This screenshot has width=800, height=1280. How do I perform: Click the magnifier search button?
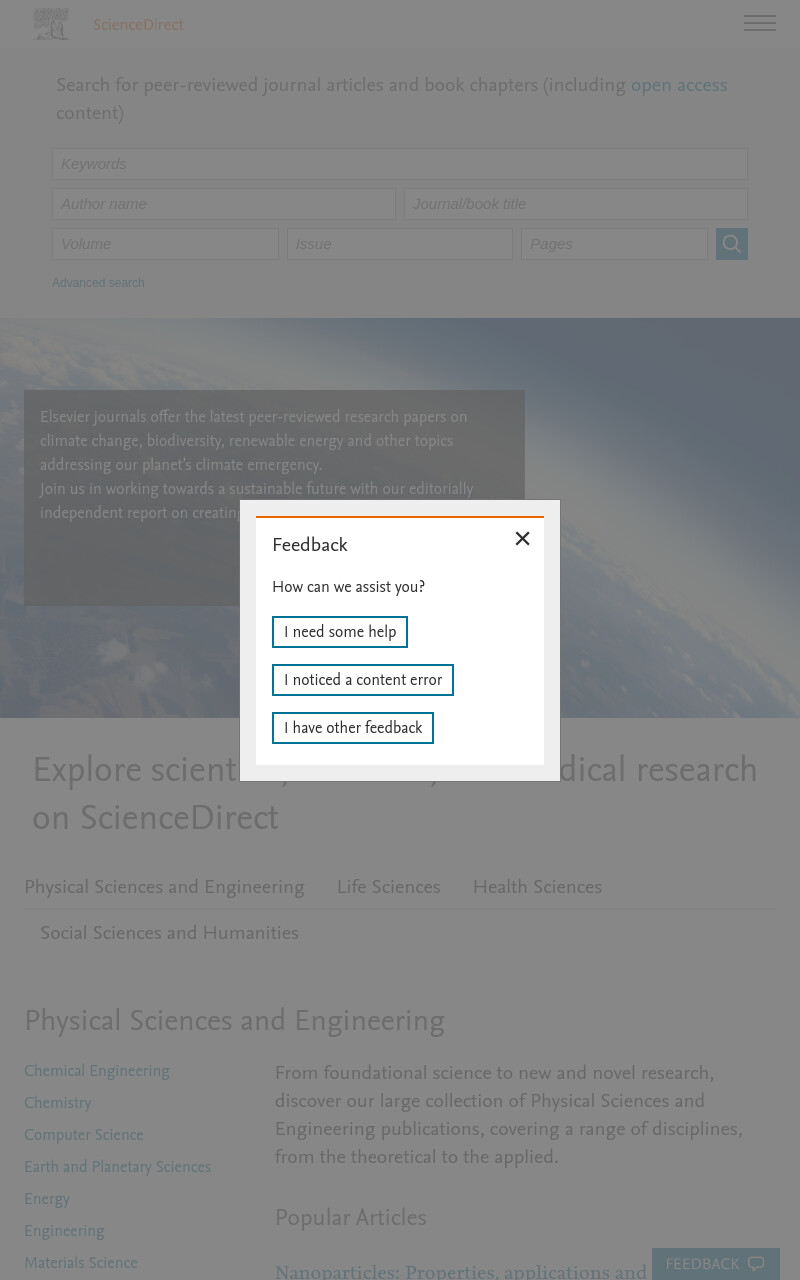[732, 244]
